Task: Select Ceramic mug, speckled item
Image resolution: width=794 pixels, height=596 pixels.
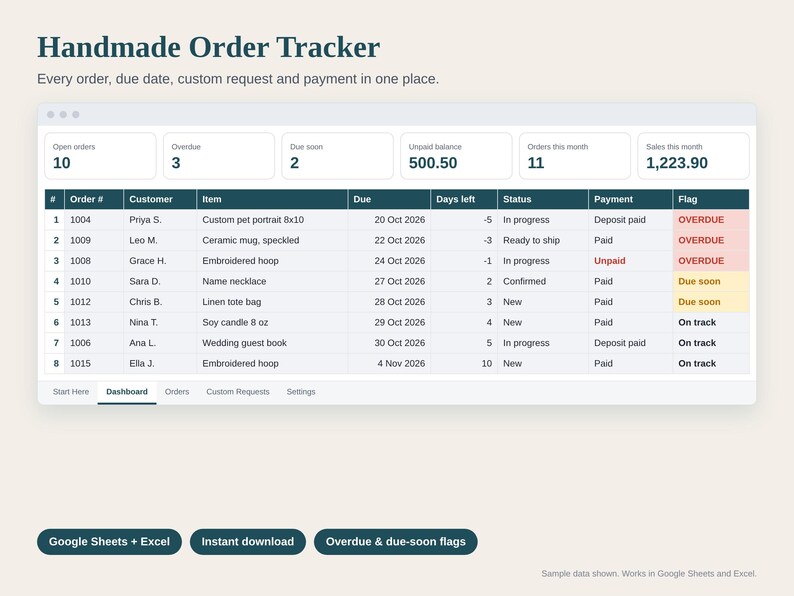Action: click(272, 241)
